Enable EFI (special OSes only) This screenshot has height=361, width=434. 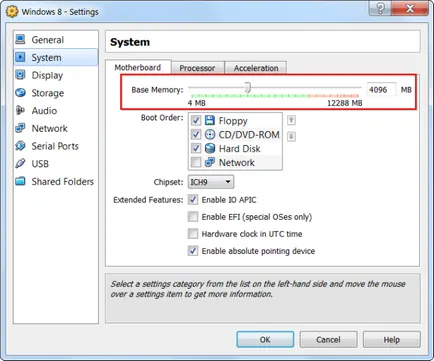pos(193,217)
